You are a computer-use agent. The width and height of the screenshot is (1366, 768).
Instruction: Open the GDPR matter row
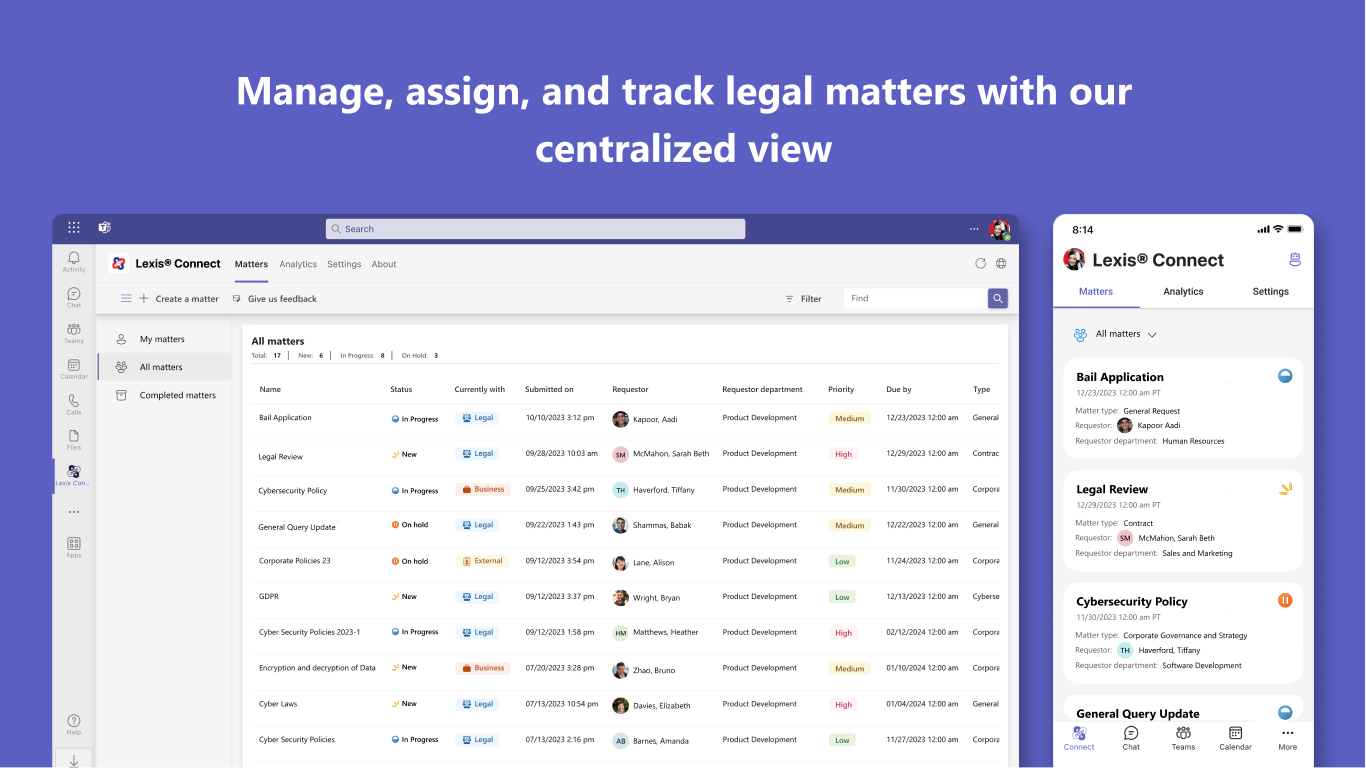[625, 597]
